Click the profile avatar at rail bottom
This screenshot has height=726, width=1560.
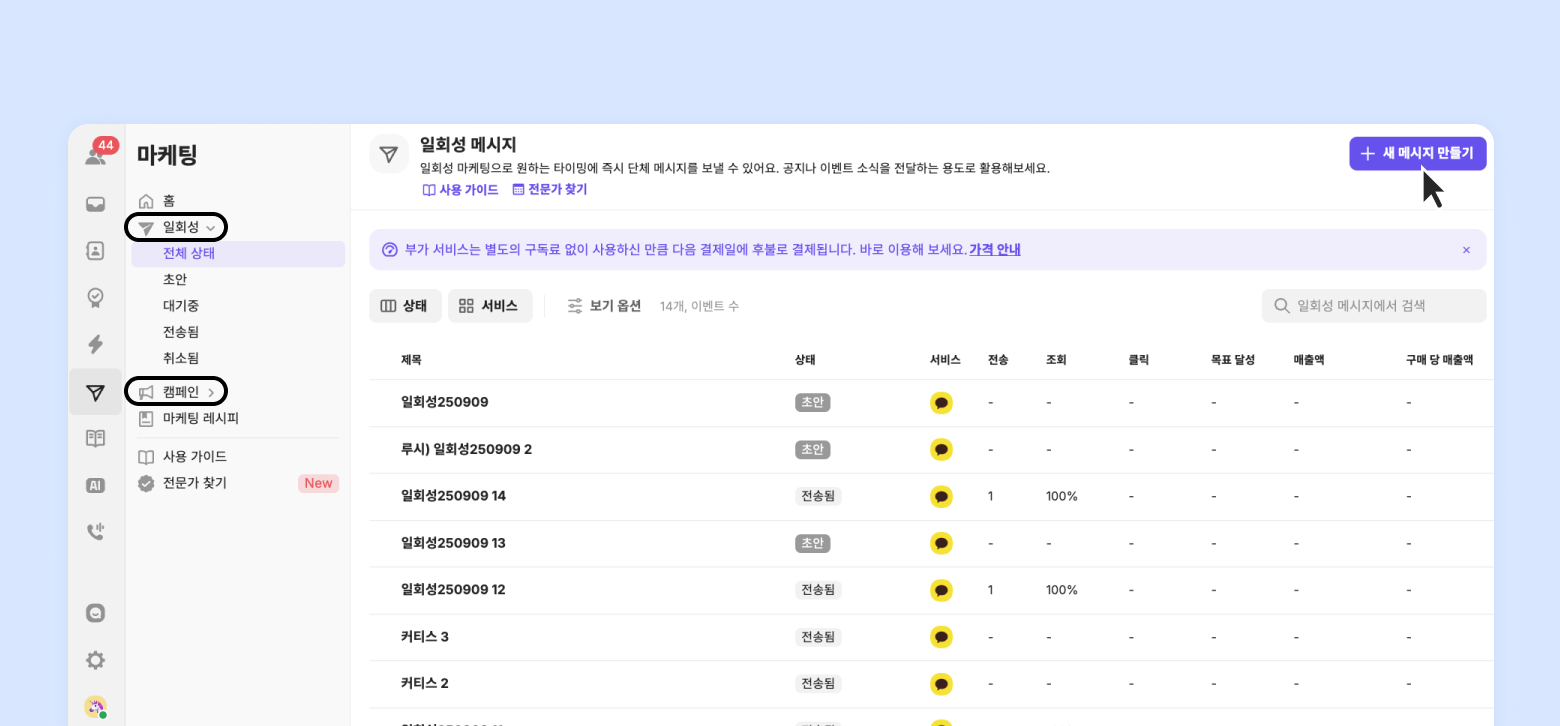click(96, 707)
